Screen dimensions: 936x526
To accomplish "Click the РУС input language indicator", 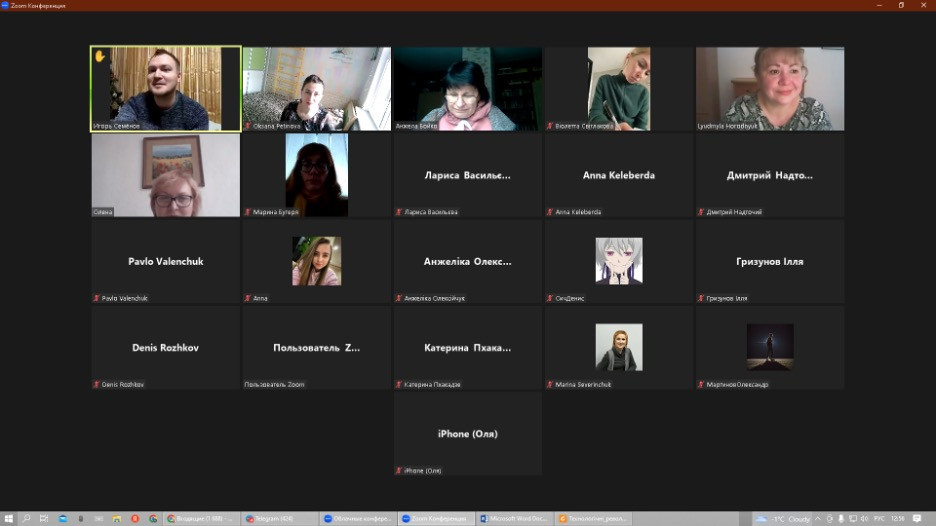I will point(879,519).
